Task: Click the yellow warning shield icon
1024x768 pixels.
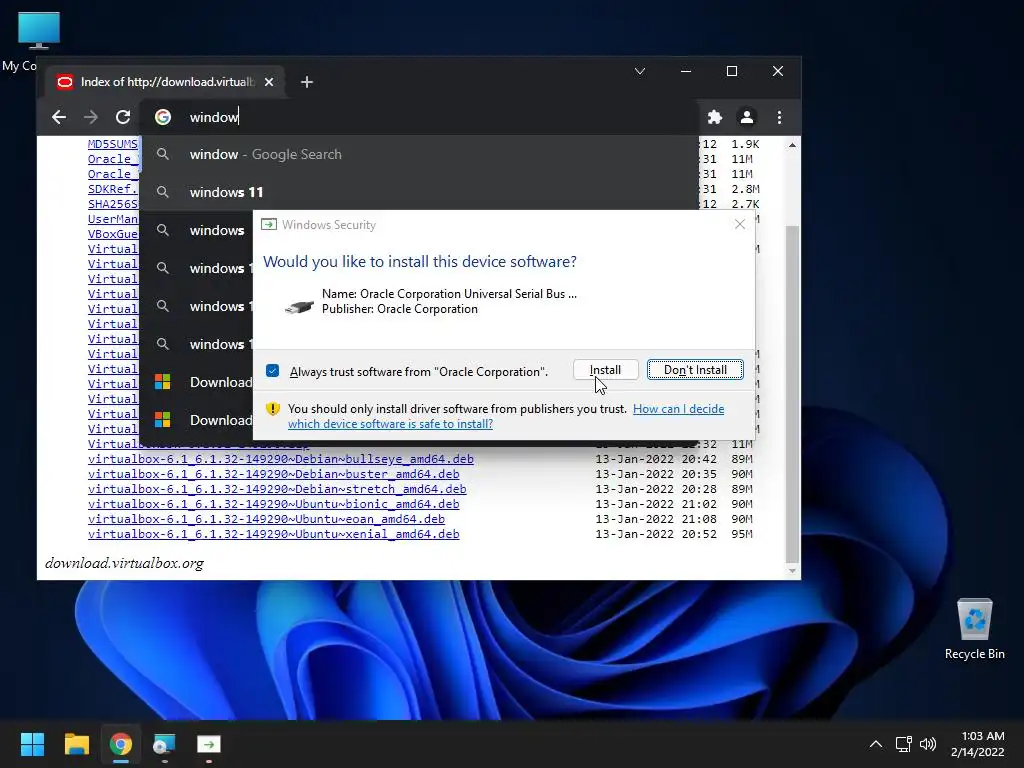Action: pos(272,409)
